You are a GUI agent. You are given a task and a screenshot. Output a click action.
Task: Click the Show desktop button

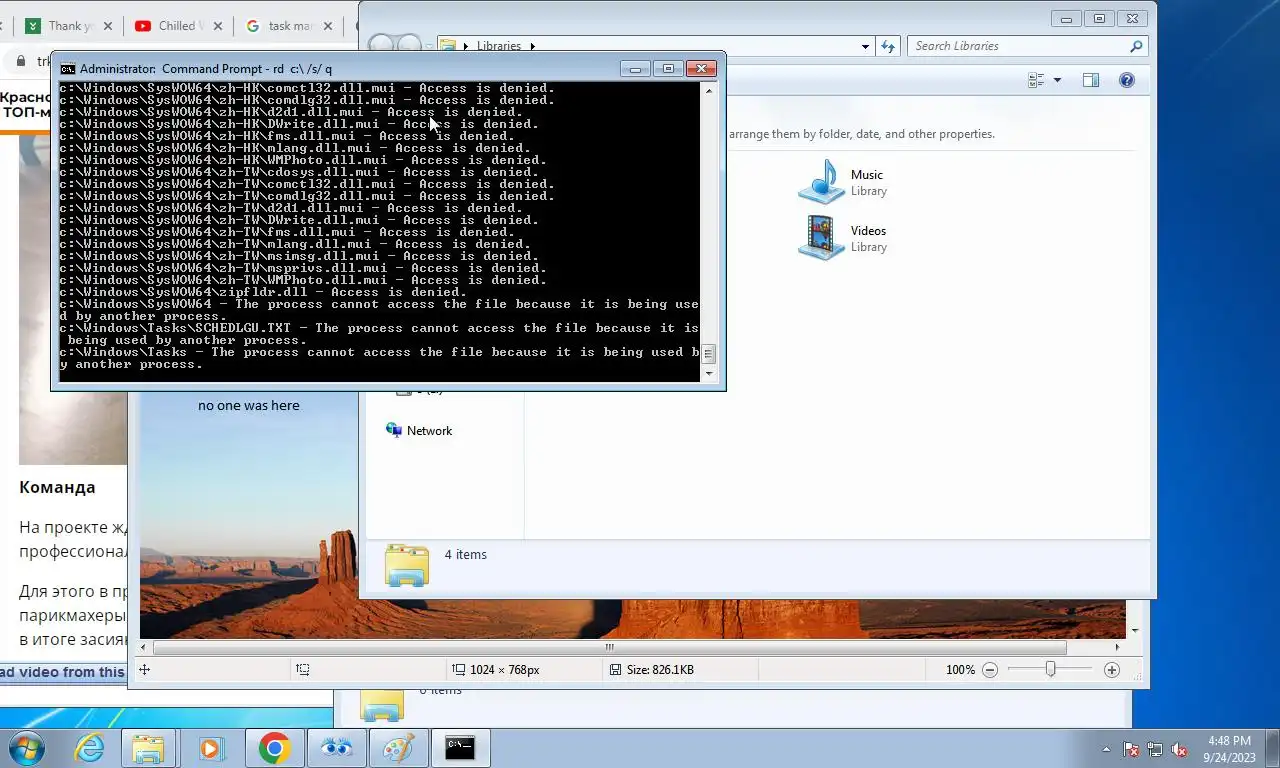pyautogui.click(x=1273, y=749)
